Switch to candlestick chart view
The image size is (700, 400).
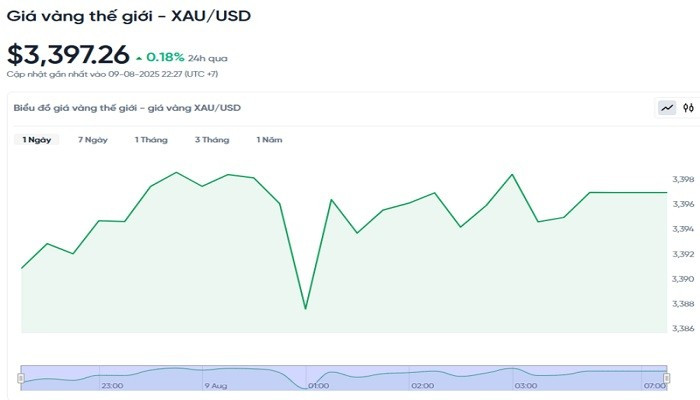point(688,108)
